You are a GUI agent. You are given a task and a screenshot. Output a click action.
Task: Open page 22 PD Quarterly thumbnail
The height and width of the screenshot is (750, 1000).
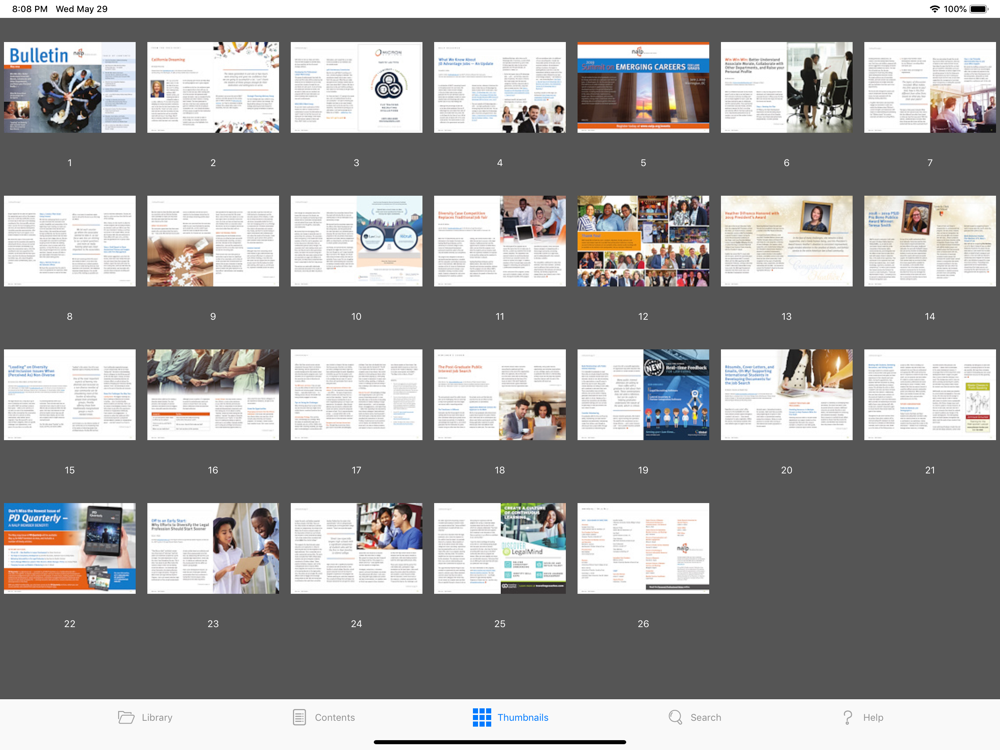pos(70,548)
